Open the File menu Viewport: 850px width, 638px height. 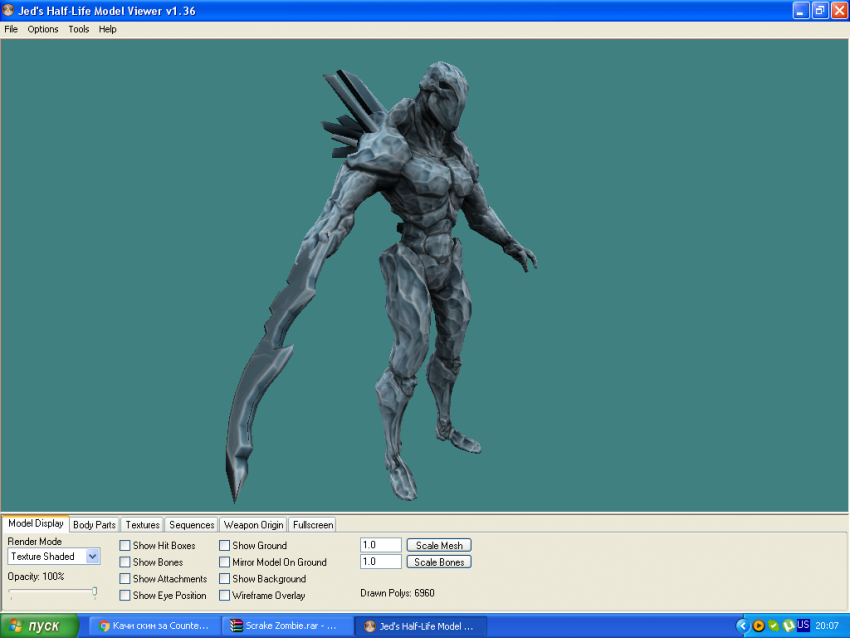tap(11, 29)
